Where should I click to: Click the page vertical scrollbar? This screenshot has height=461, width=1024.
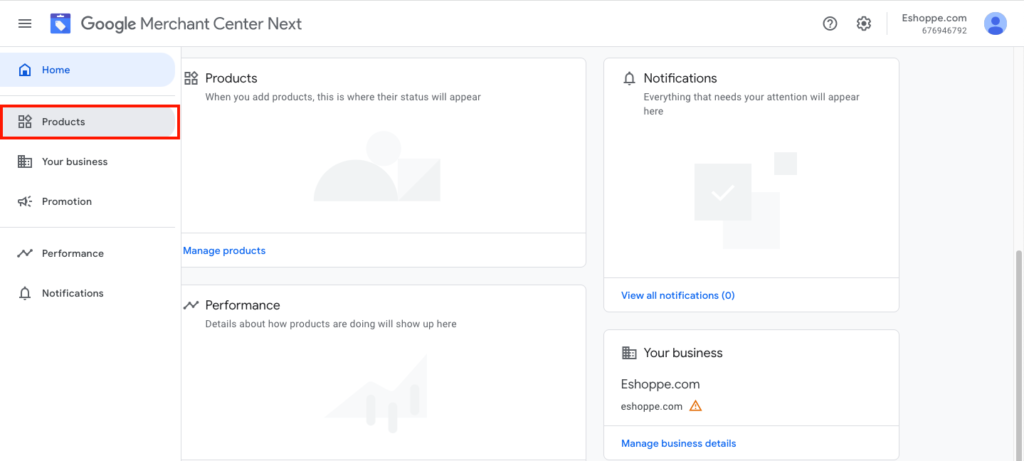[x=1017, y=350]
